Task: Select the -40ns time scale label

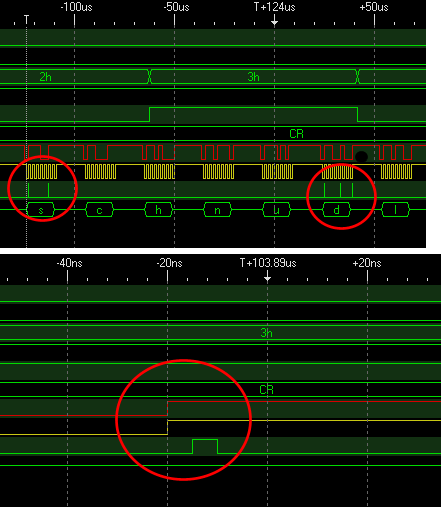Action: pos(69,263)
